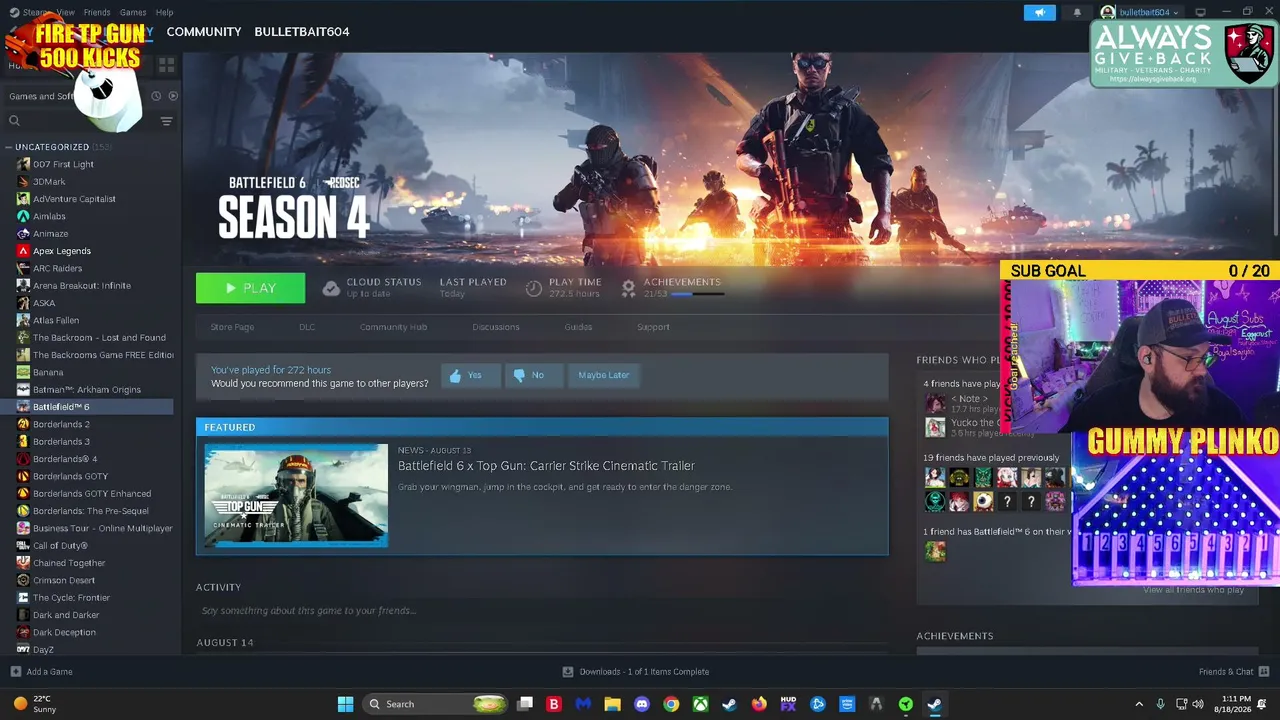
Task: Select Call of Duty in the library list
Action: [x=60, y=545]
